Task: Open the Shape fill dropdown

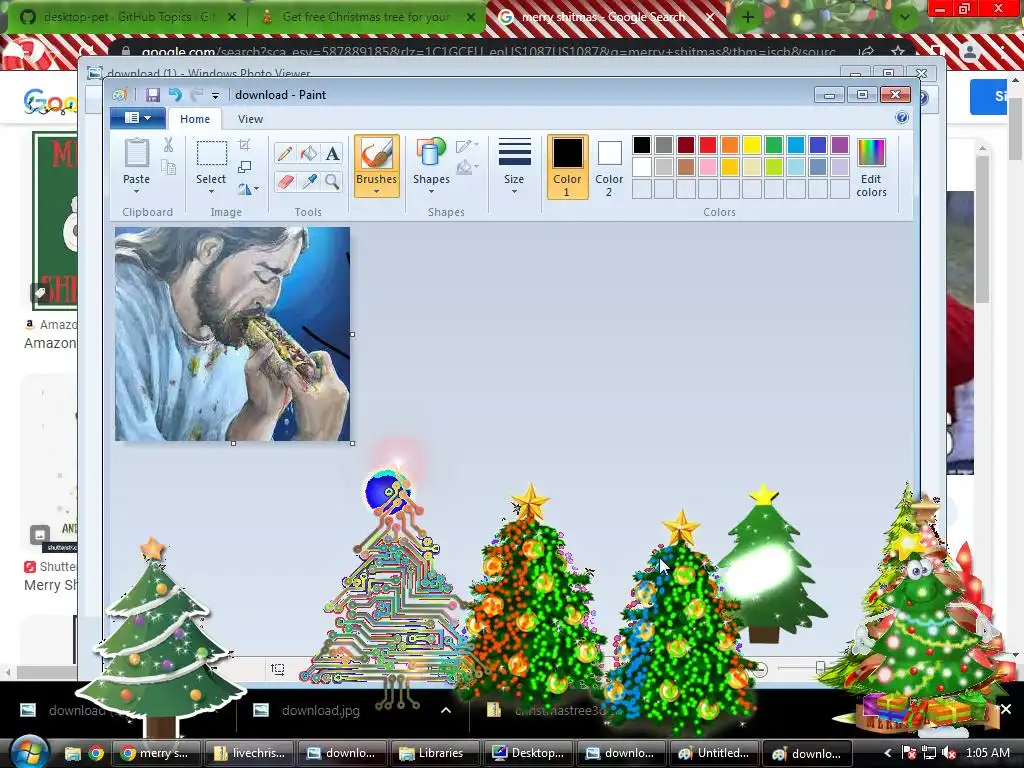Action: point(468,167)
